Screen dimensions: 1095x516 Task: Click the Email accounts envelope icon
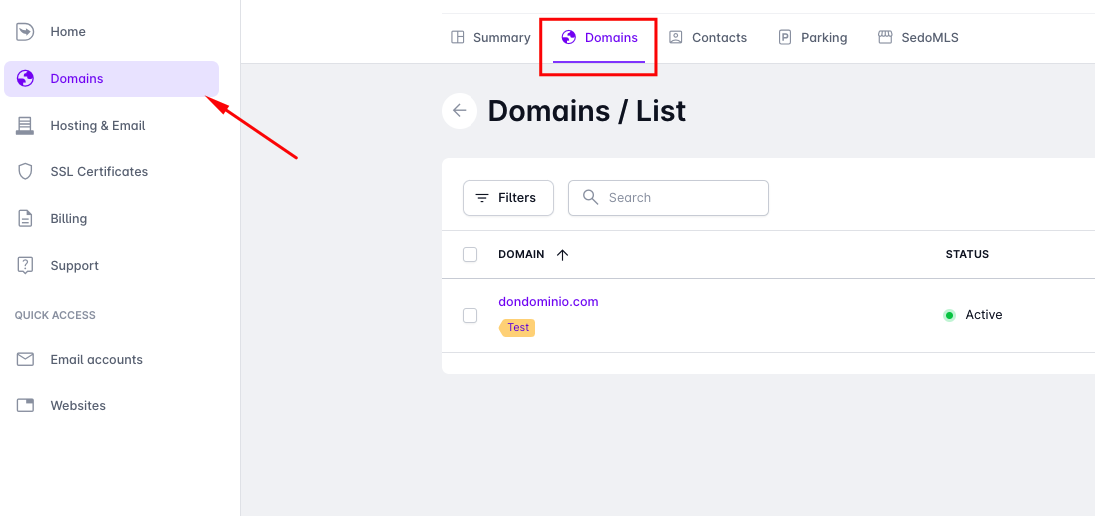pyautogui.click(x=26, y=360)
